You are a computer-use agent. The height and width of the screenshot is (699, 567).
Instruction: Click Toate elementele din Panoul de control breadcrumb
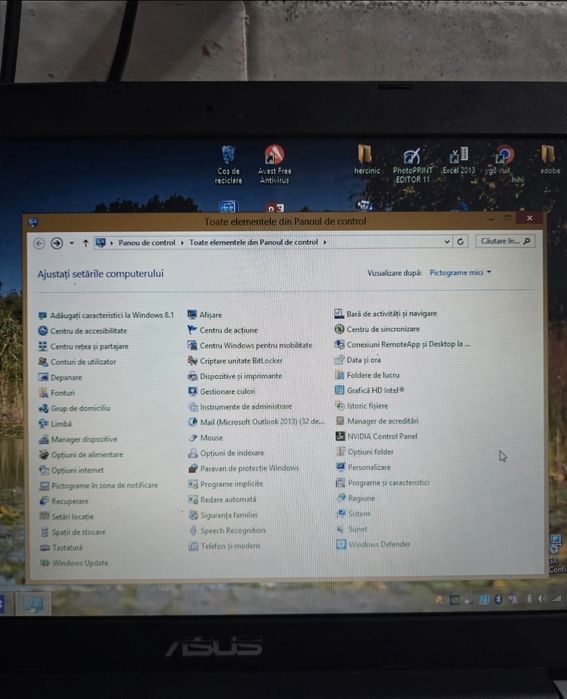click(x=254, y=242)
